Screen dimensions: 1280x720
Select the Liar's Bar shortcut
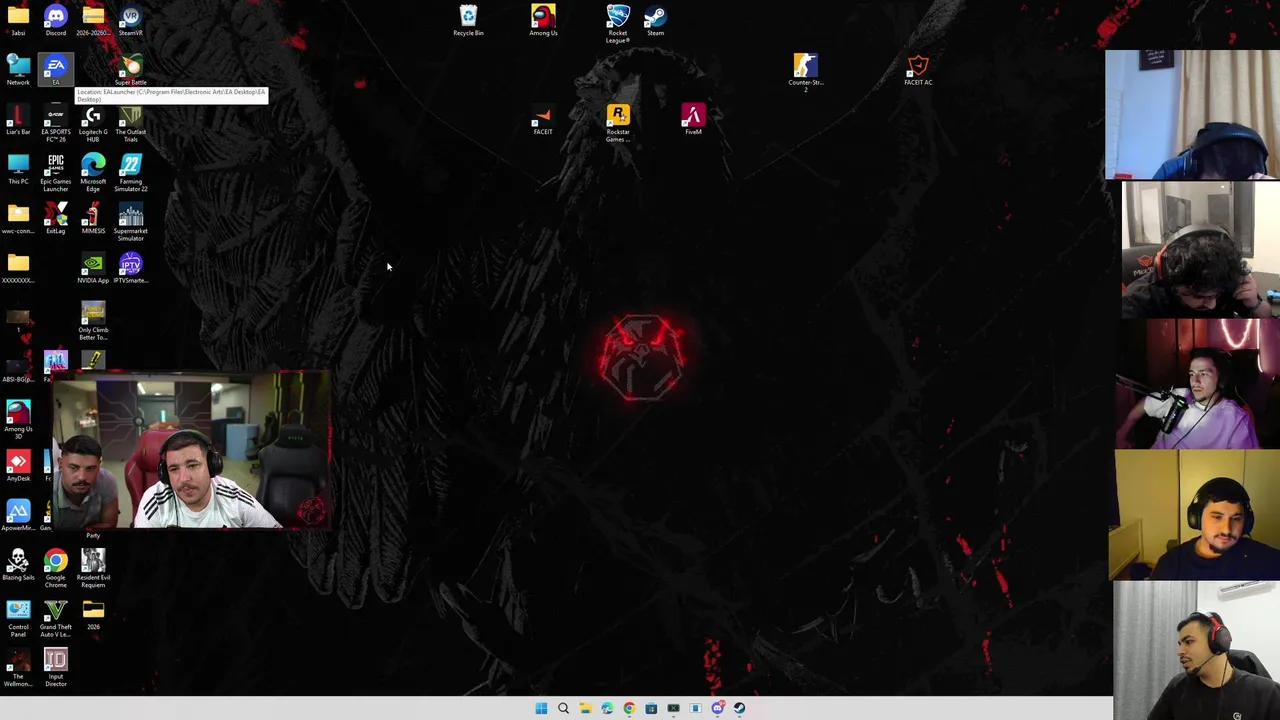tap(18, 120)
